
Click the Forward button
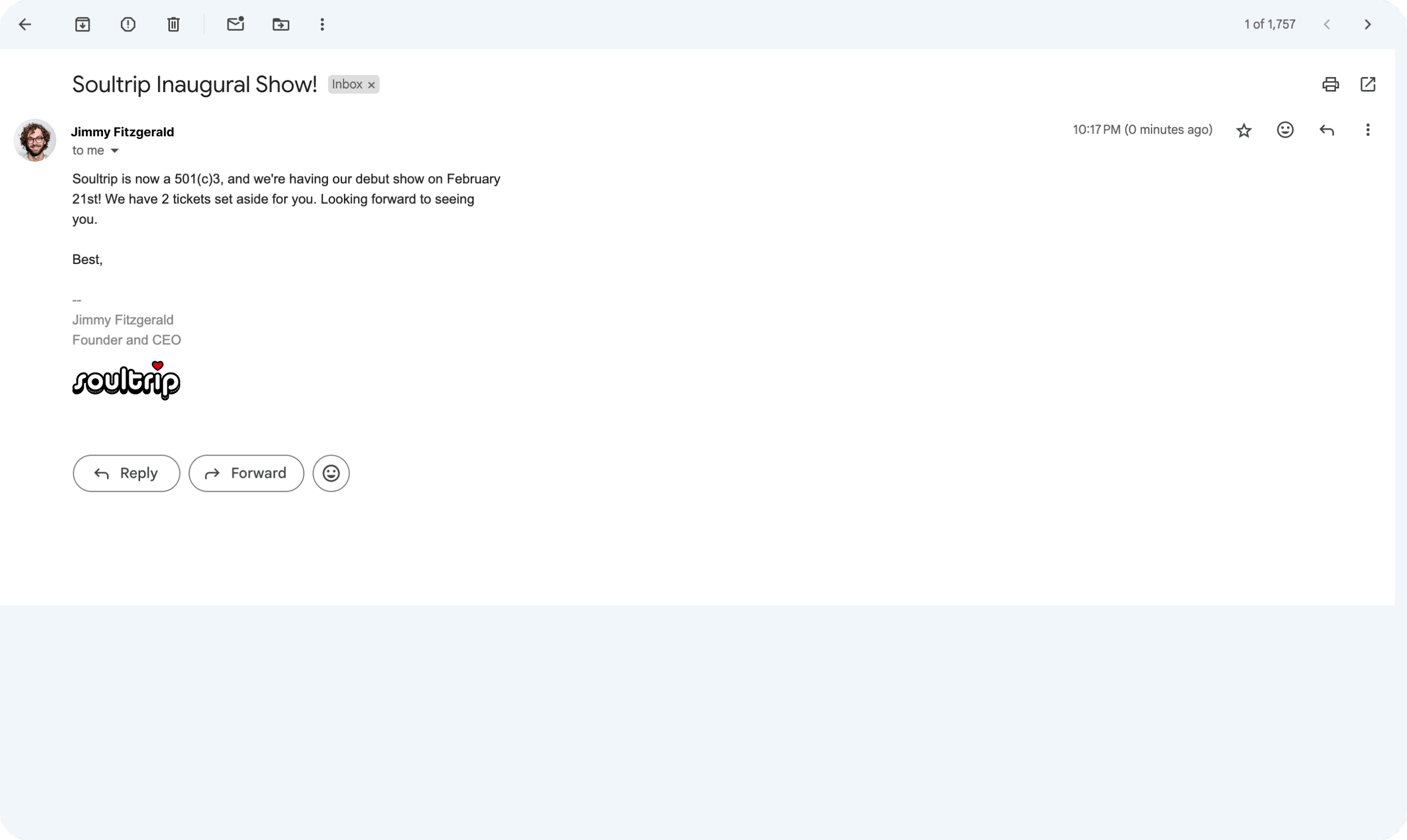[x=247, y=473]
